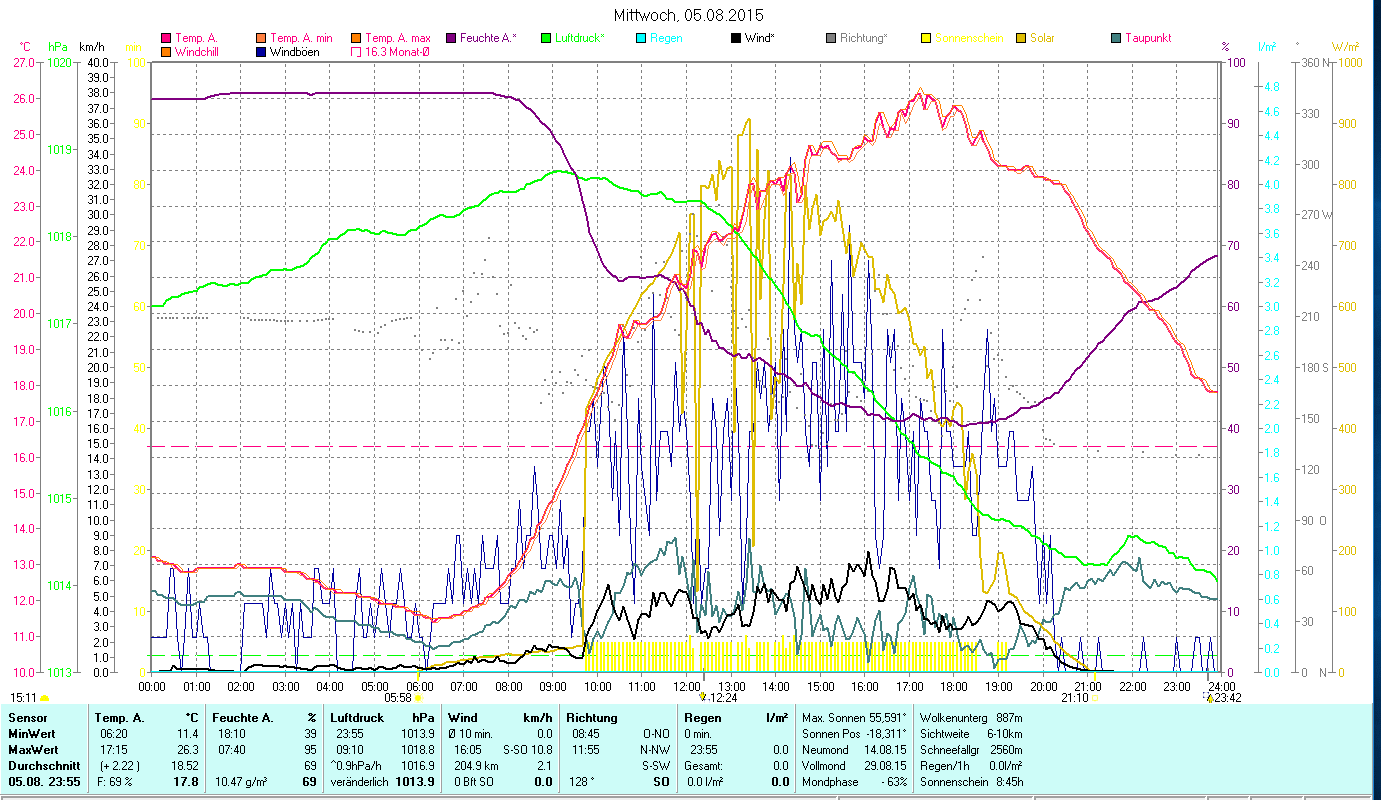Image resolution: width=1381 pixels, height=800 pixels.
Task: Click the yellow Sonnenschein legend swatch
Action: coord(926,38)
